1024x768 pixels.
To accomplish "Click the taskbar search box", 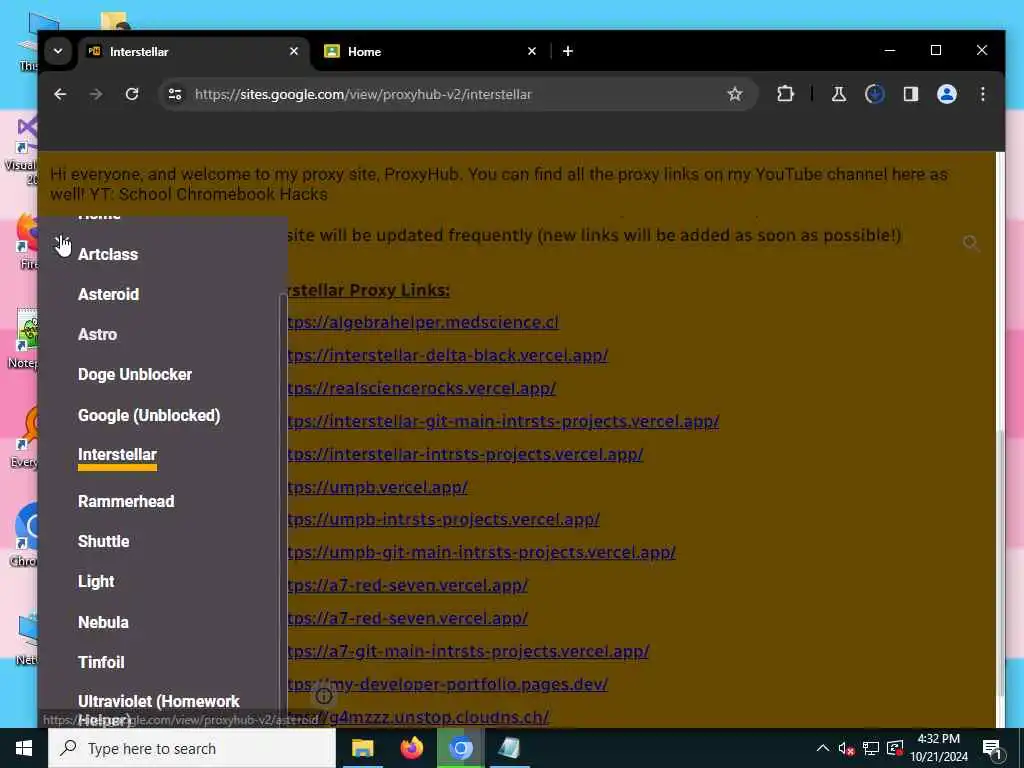I will (192, 748).
